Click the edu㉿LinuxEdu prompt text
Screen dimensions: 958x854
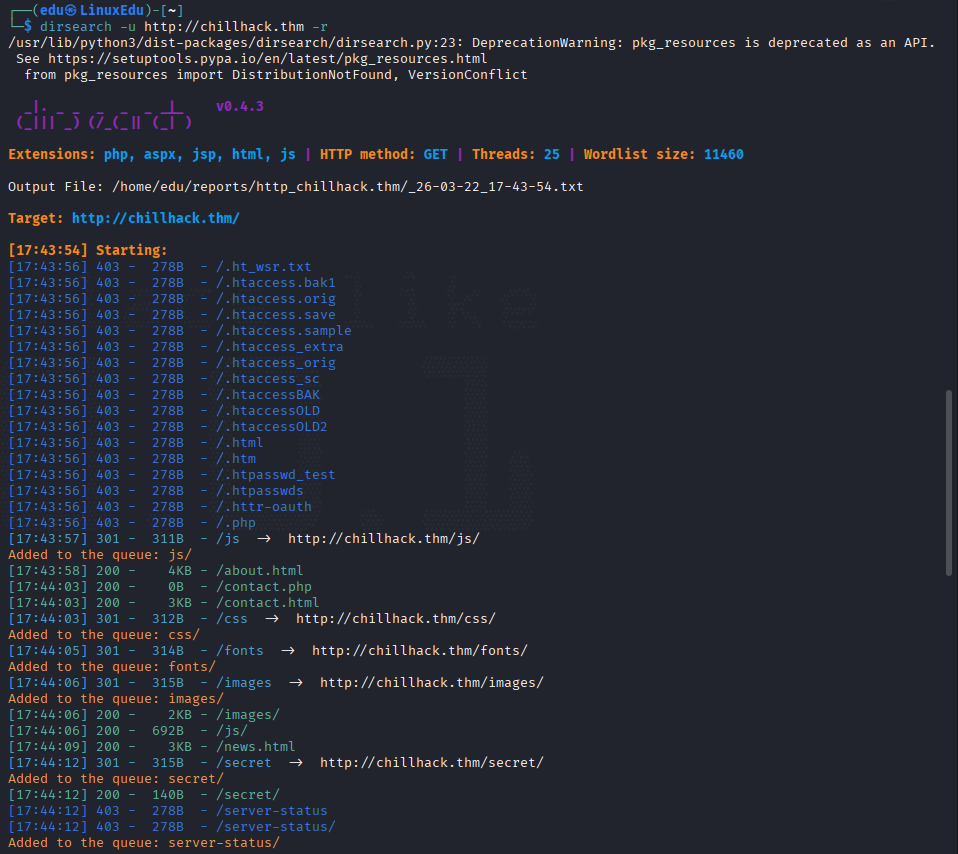[x=92, y=10]
